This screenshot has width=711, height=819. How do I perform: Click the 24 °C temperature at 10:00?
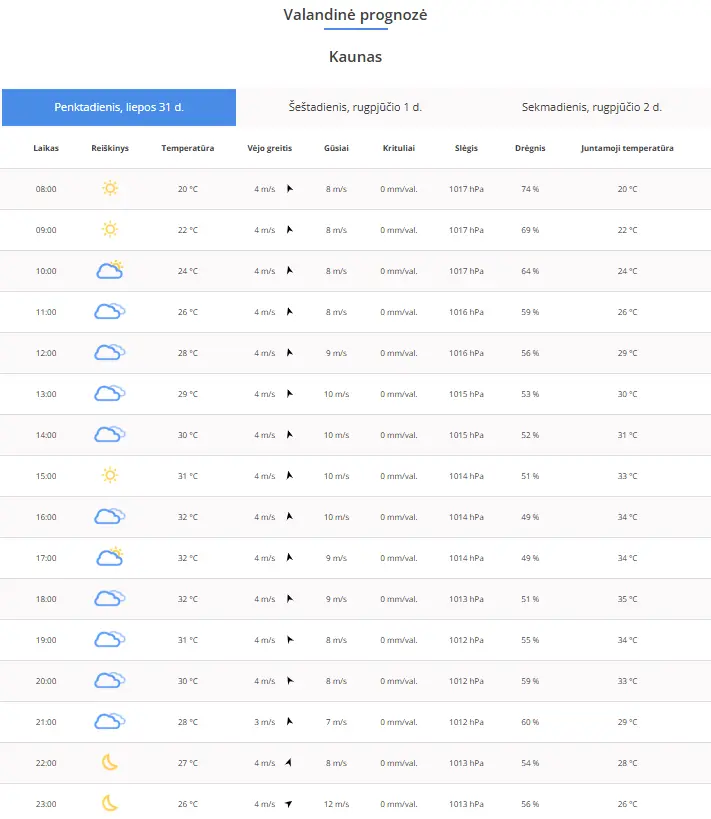tap(188, 272)
